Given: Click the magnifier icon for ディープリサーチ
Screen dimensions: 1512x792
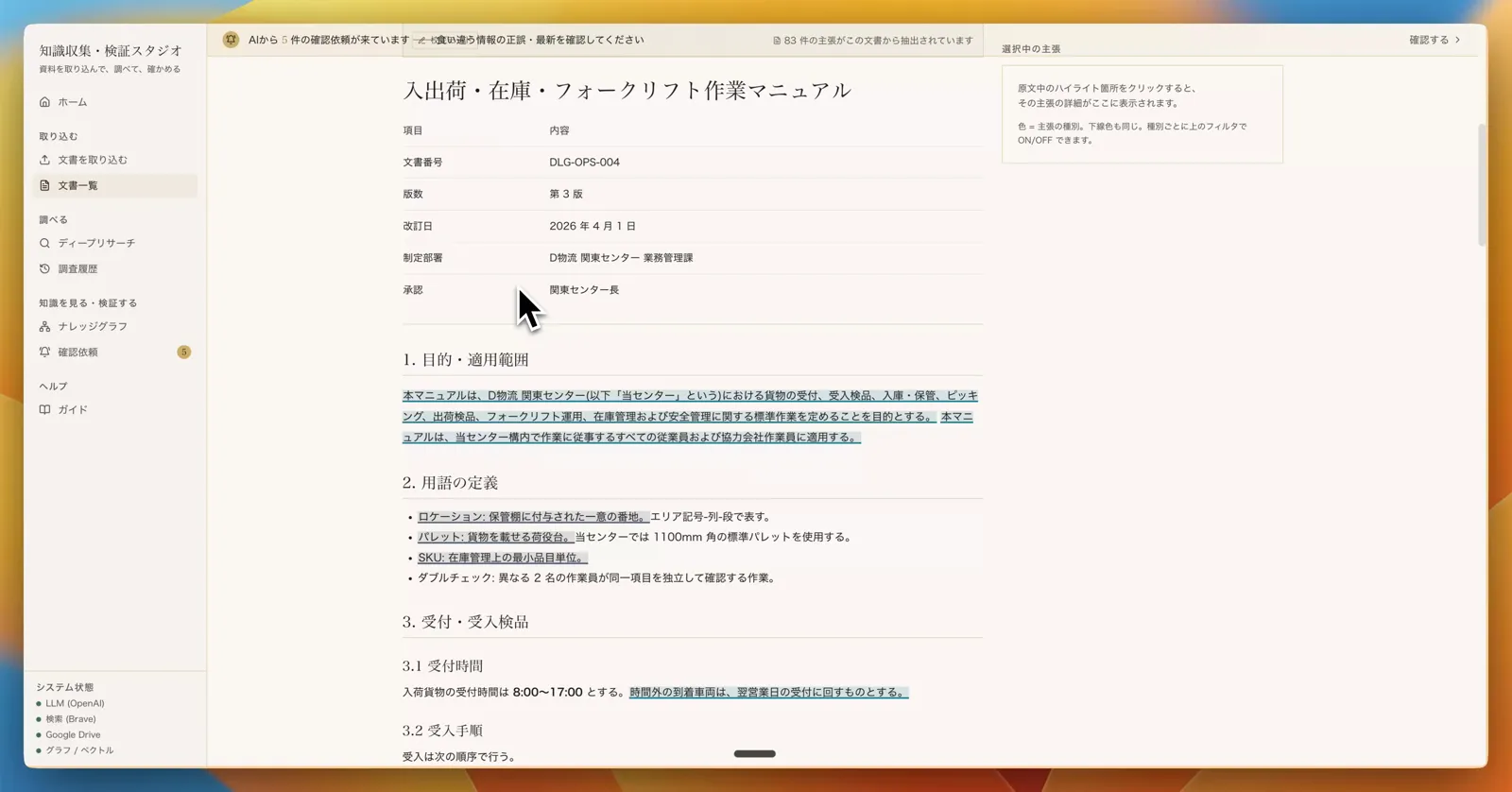Looking at the screenshot, I should [x=44, y=243].
